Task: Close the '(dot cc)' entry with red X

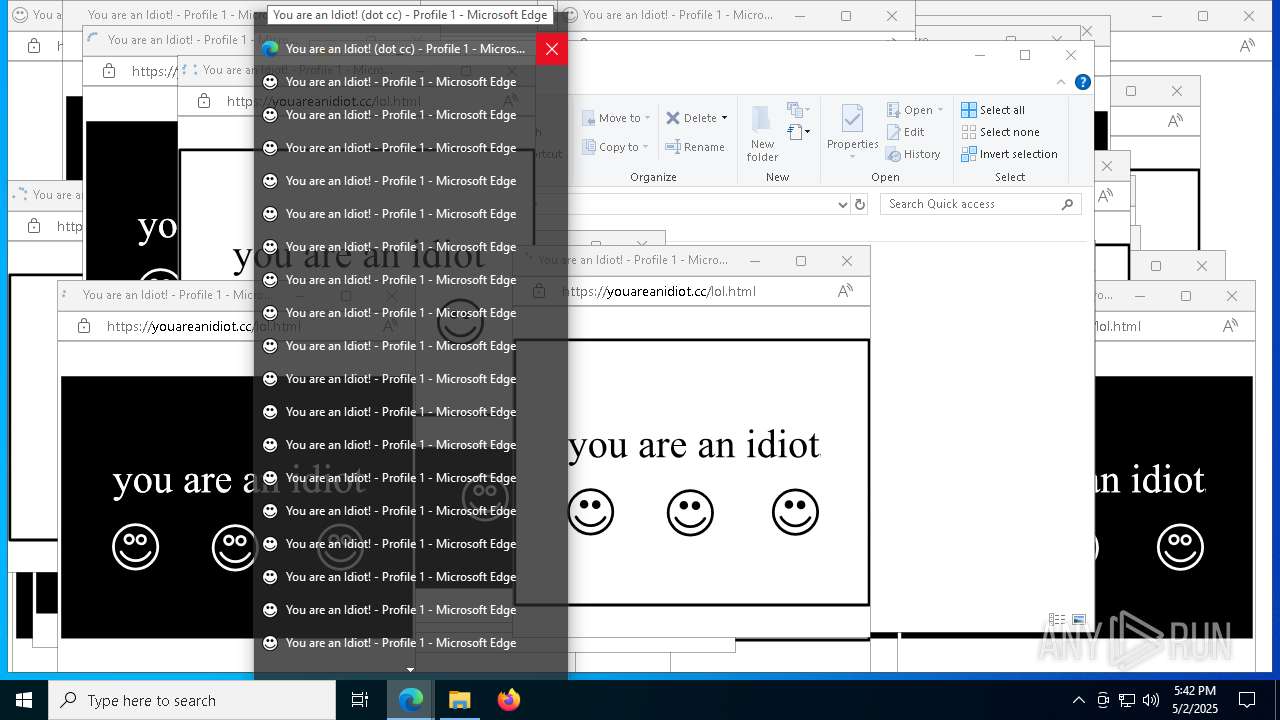Action: [552, 48]
